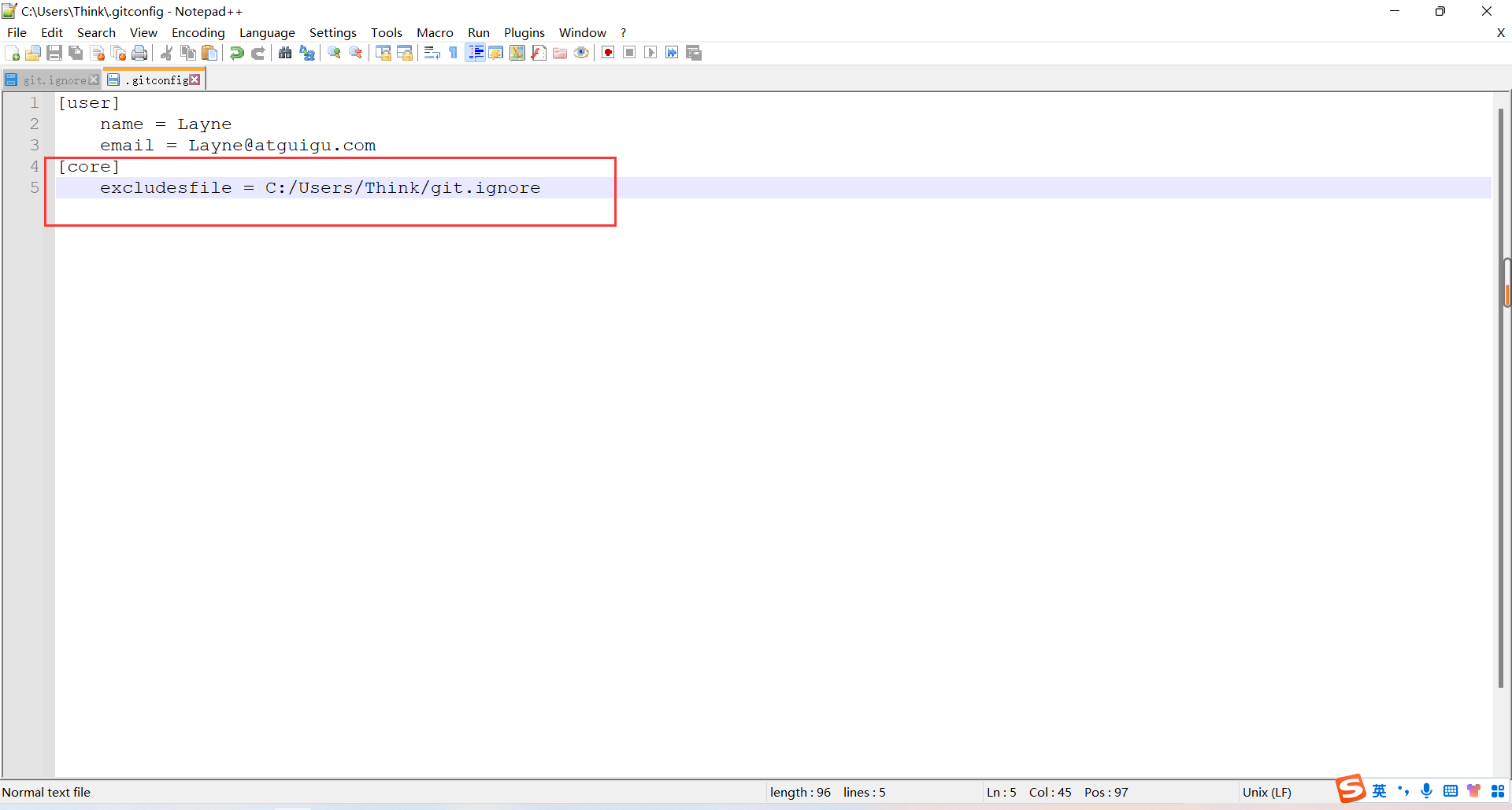The image size is (1512, 810).
Task: Save the current .gitconfig file
Action: pyautogui.click(x=54, y=53)
